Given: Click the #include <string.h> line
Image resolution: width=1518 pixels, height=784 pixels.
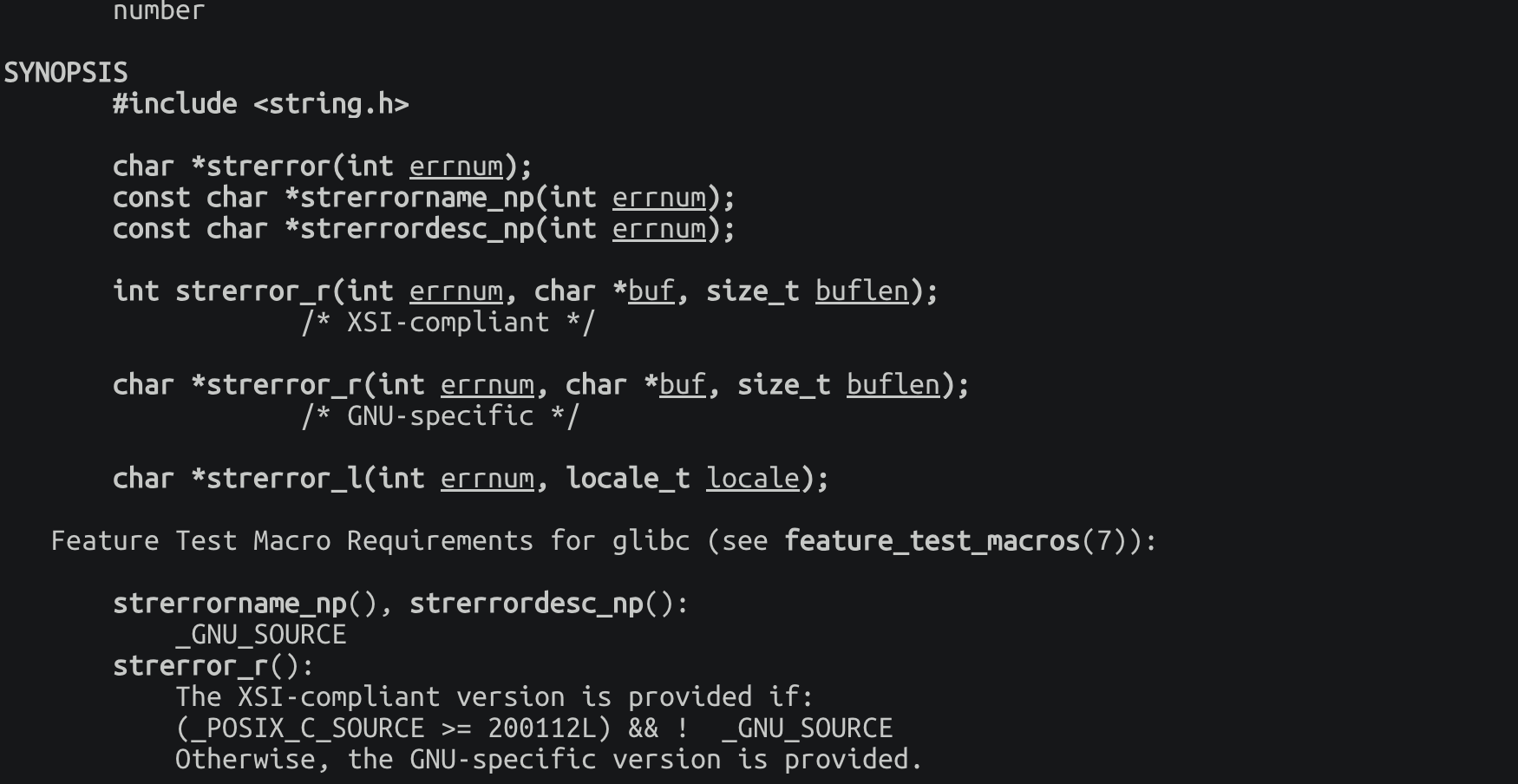Looking at the screenshot, I should click(260, 104).
